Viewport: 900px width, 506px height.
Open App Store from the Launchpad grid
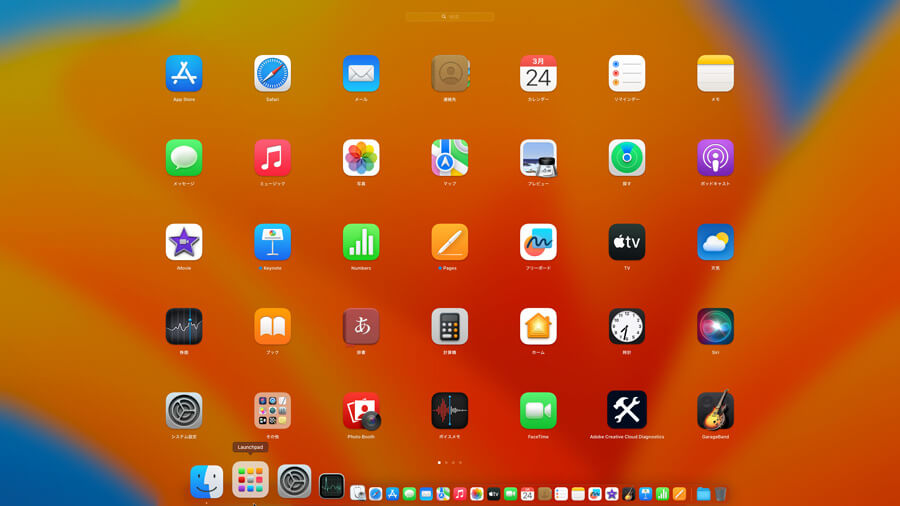pyautogui.click(x=184, y=73)
